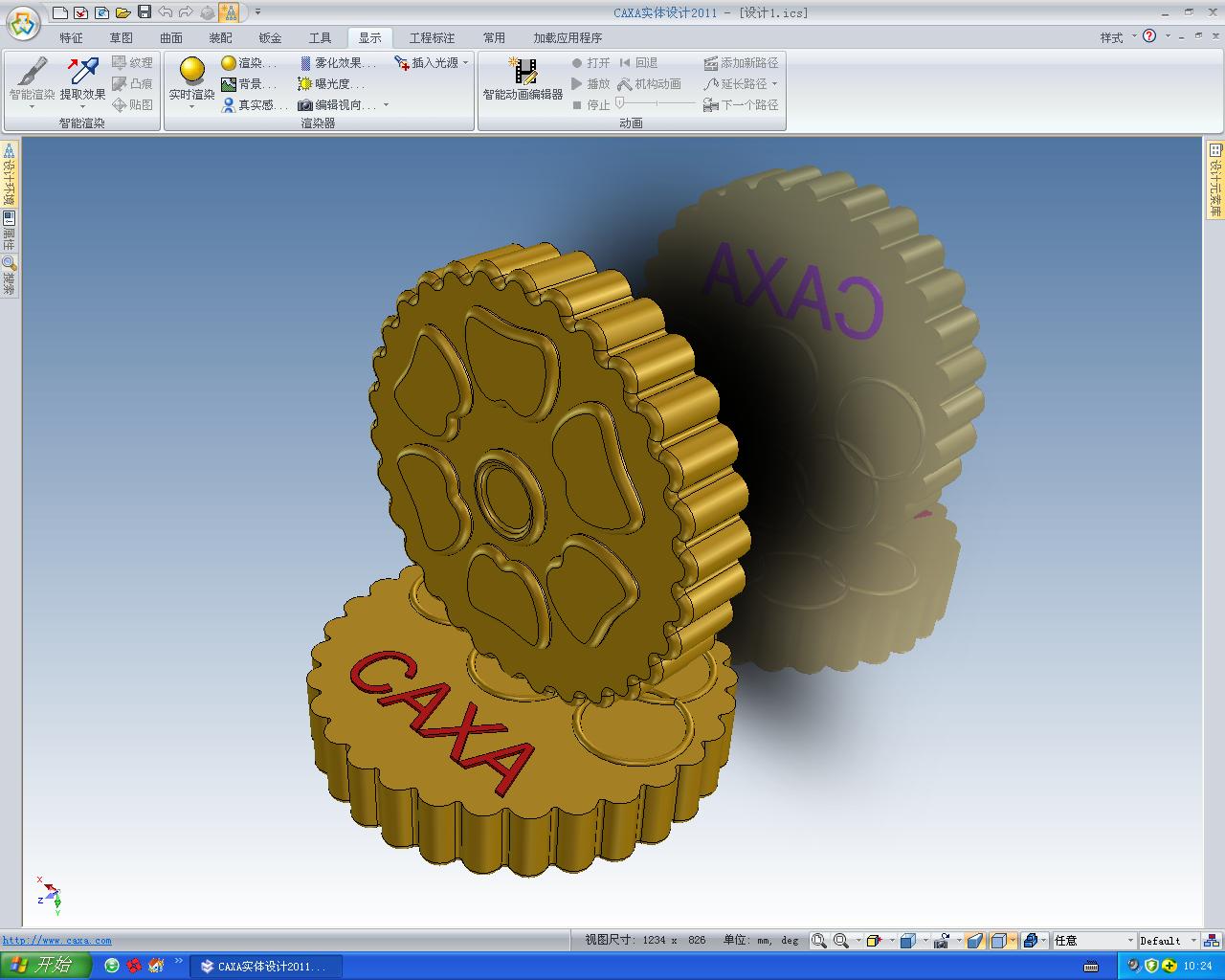Viewport: 1225px width, 980px height.
Task: Click the 纹理 texture button
Action: (132, 63)
